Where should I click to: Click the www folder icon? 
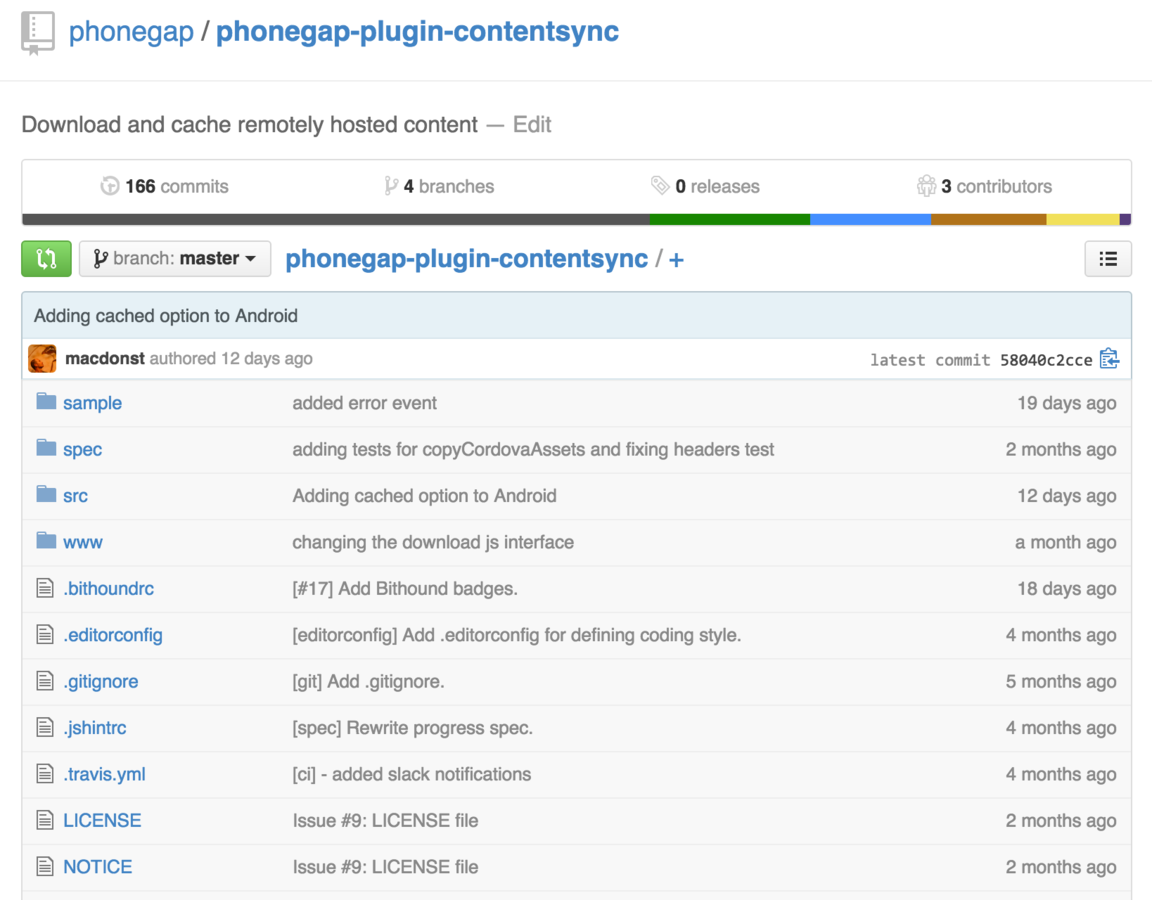[46, 540]
